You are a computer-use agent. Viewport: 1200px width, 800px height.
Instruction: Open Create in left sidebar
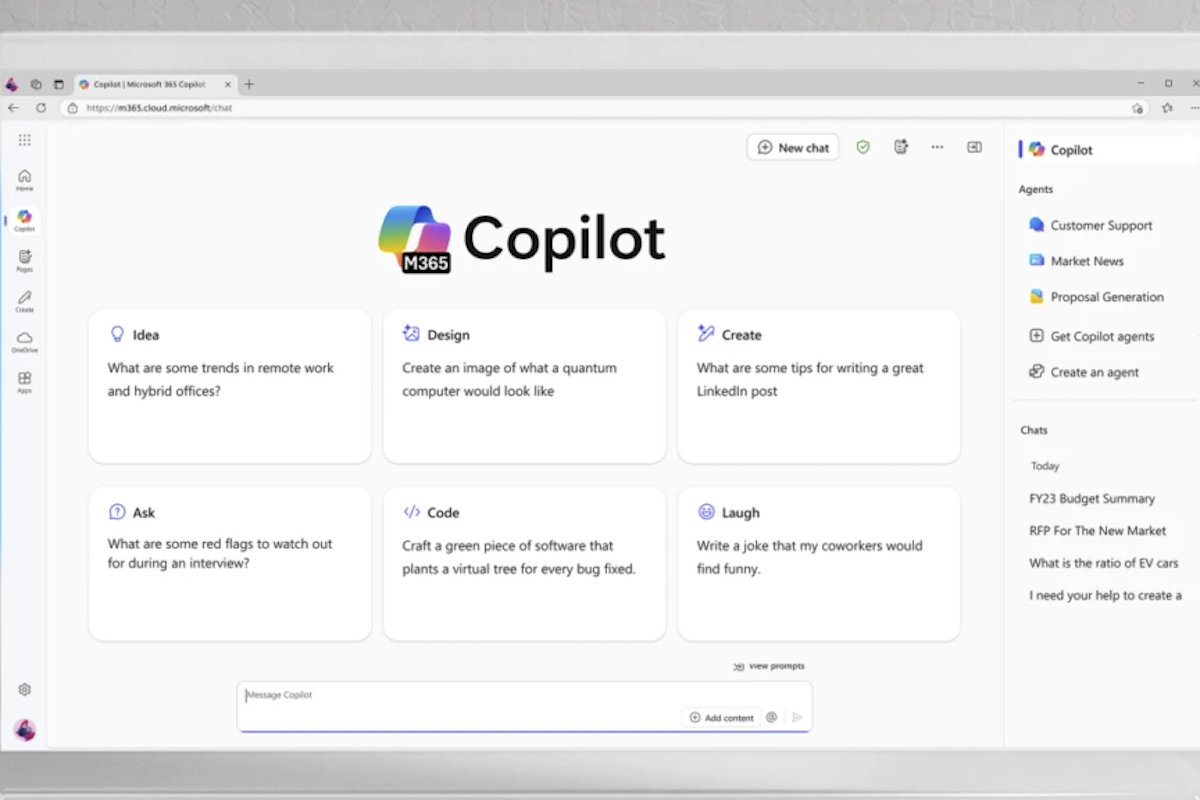[25, 301]
